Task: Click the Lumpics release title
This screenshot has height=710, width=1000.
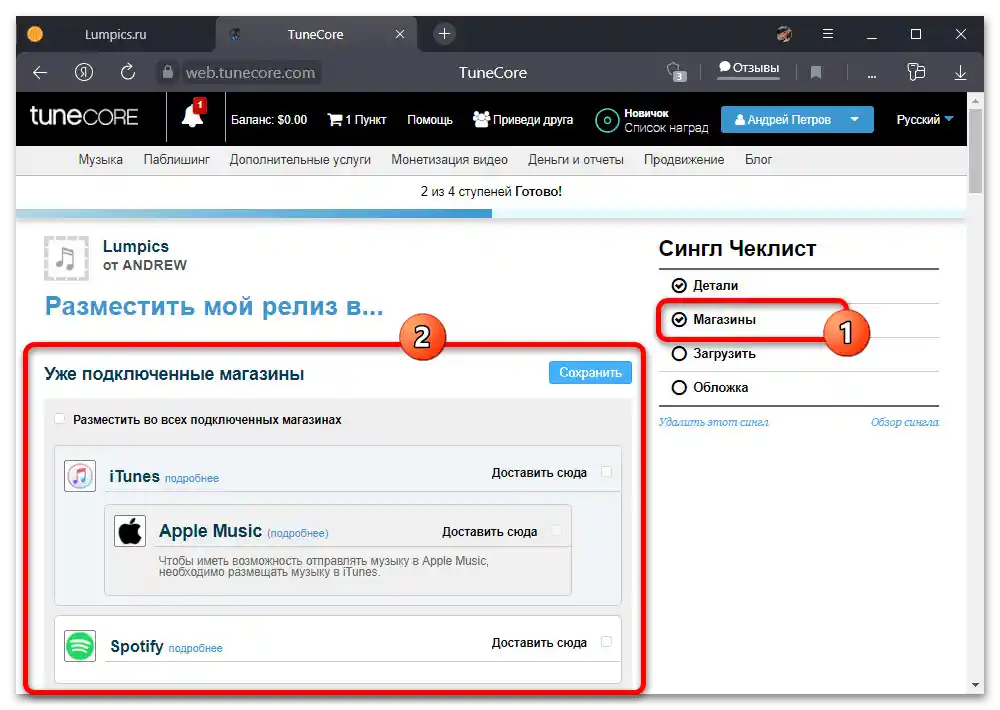Action: point(136,246)
